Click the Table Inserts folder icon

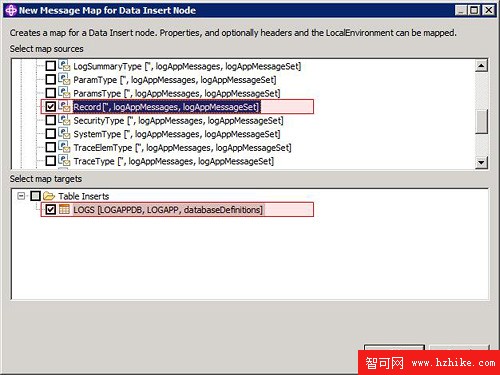pyautogui.click(x=49, y=196)
